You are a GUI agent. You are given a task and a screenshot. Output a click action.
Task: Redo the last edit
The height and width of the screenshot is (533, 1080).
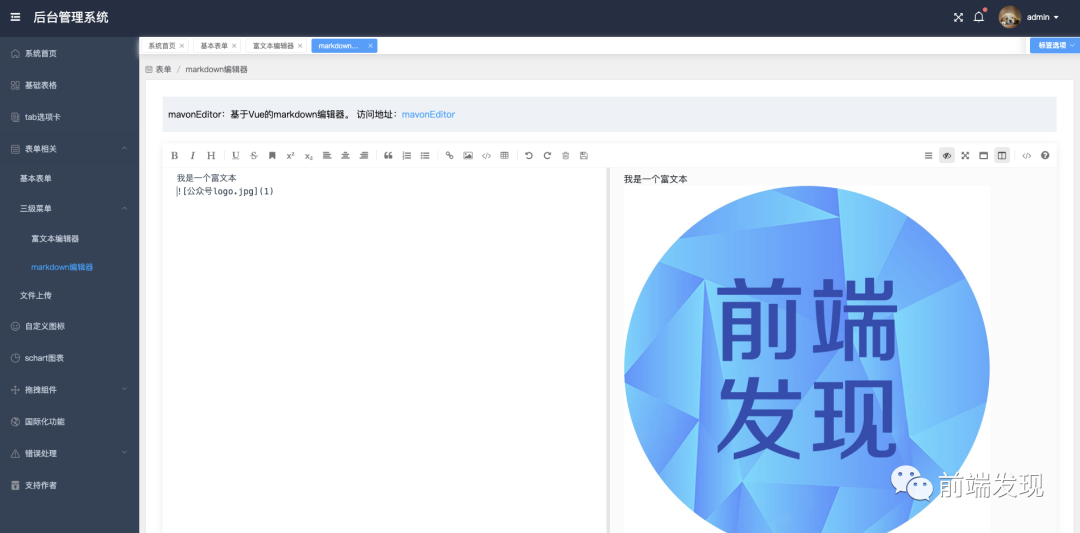(548, 156)
